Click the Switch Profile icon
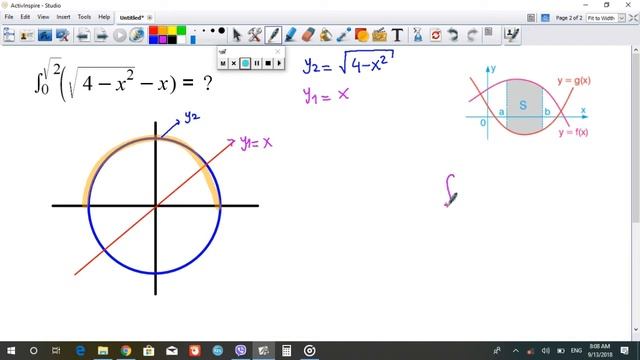640x360 pixels. click(27, 36)
